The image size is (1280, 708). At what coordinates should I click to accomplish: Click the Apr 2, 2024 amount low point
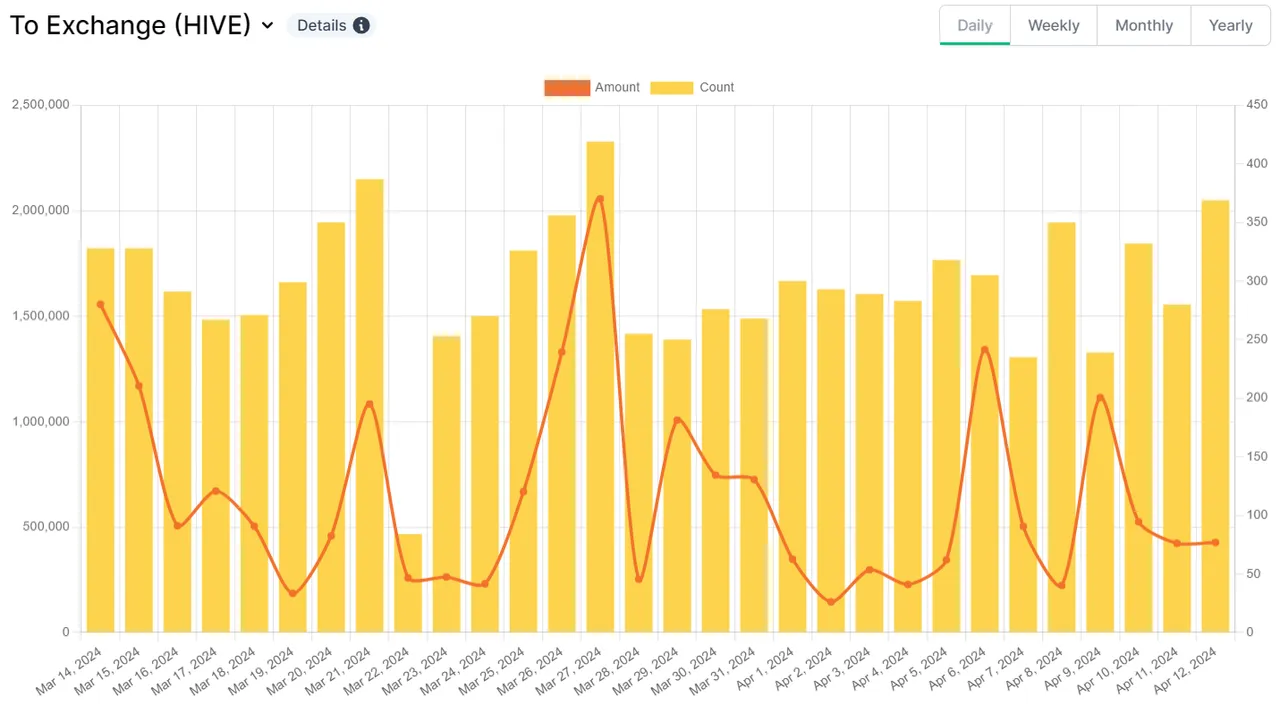point(831,602)
